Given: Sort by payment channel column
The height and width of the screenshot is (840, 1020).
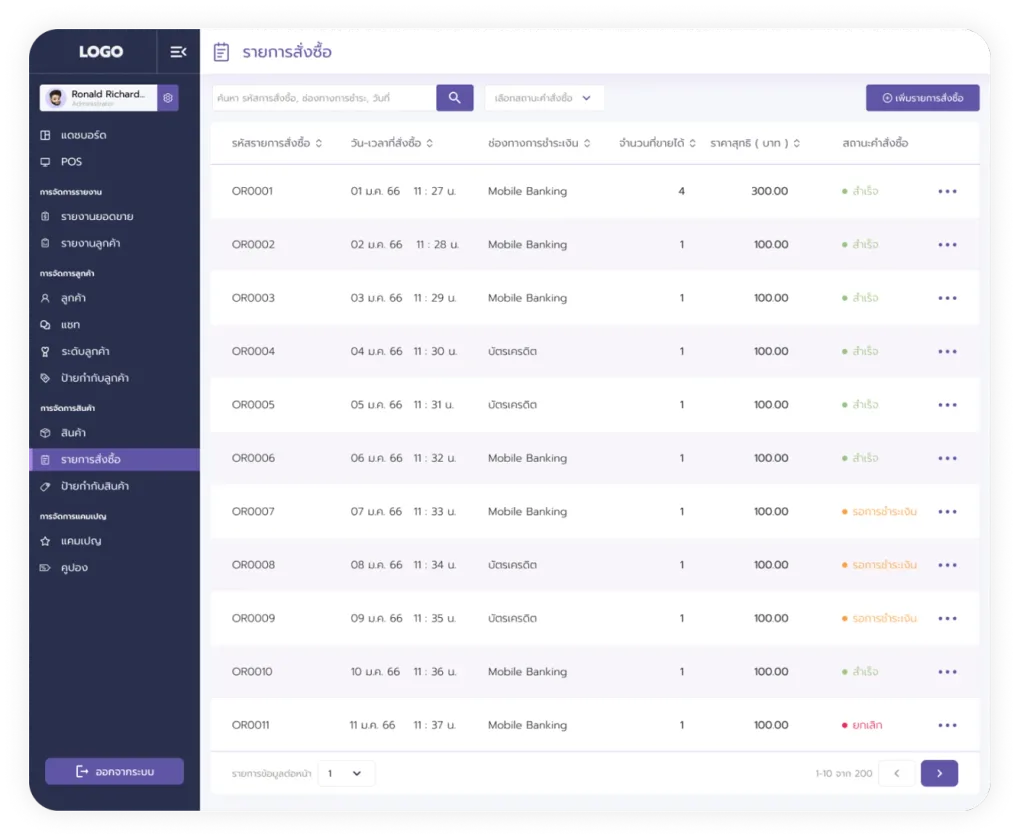Looking at the screenshot, I should tap(587, 143).
